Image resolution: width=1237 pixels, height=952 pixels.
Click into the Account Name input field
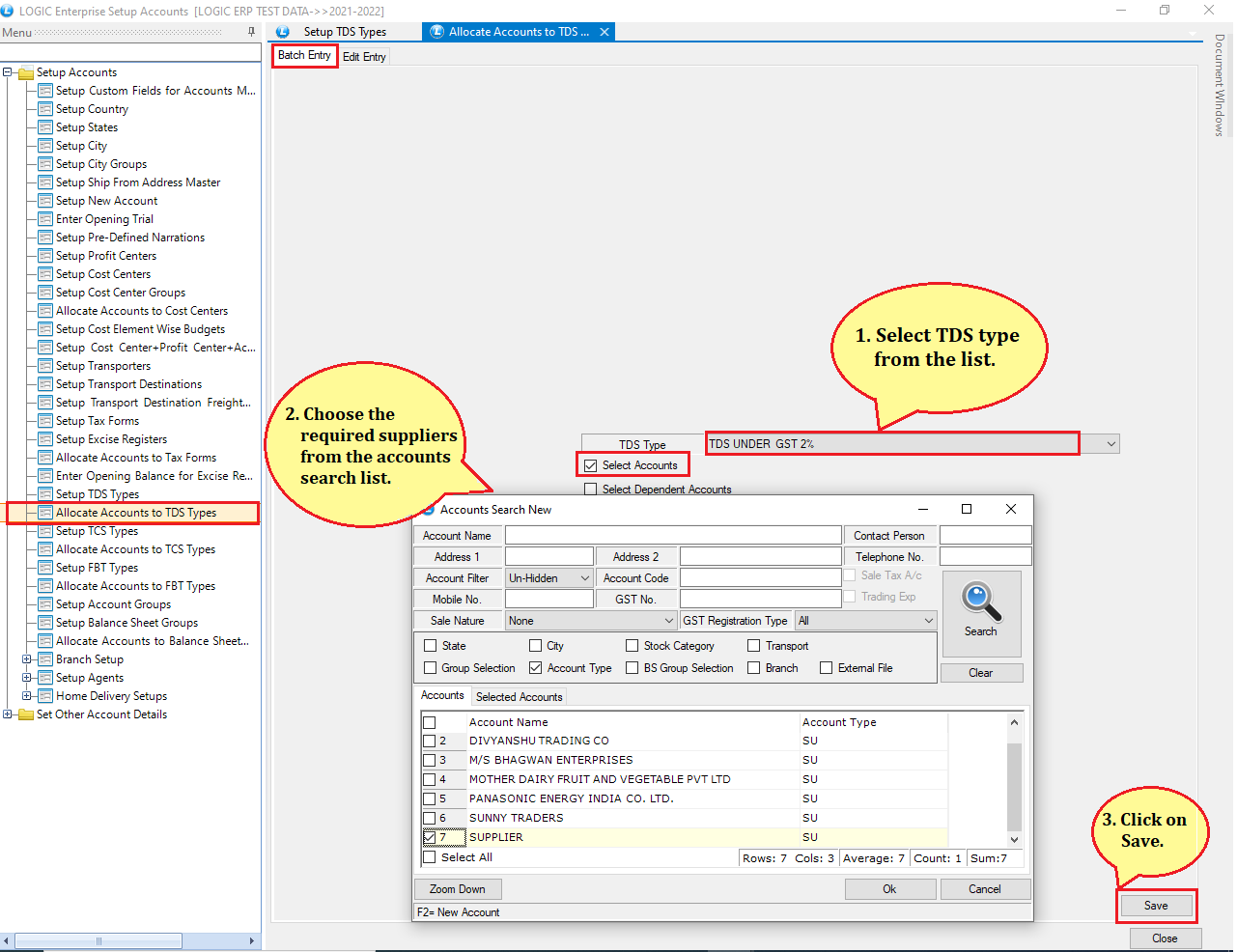click(673, 536)
